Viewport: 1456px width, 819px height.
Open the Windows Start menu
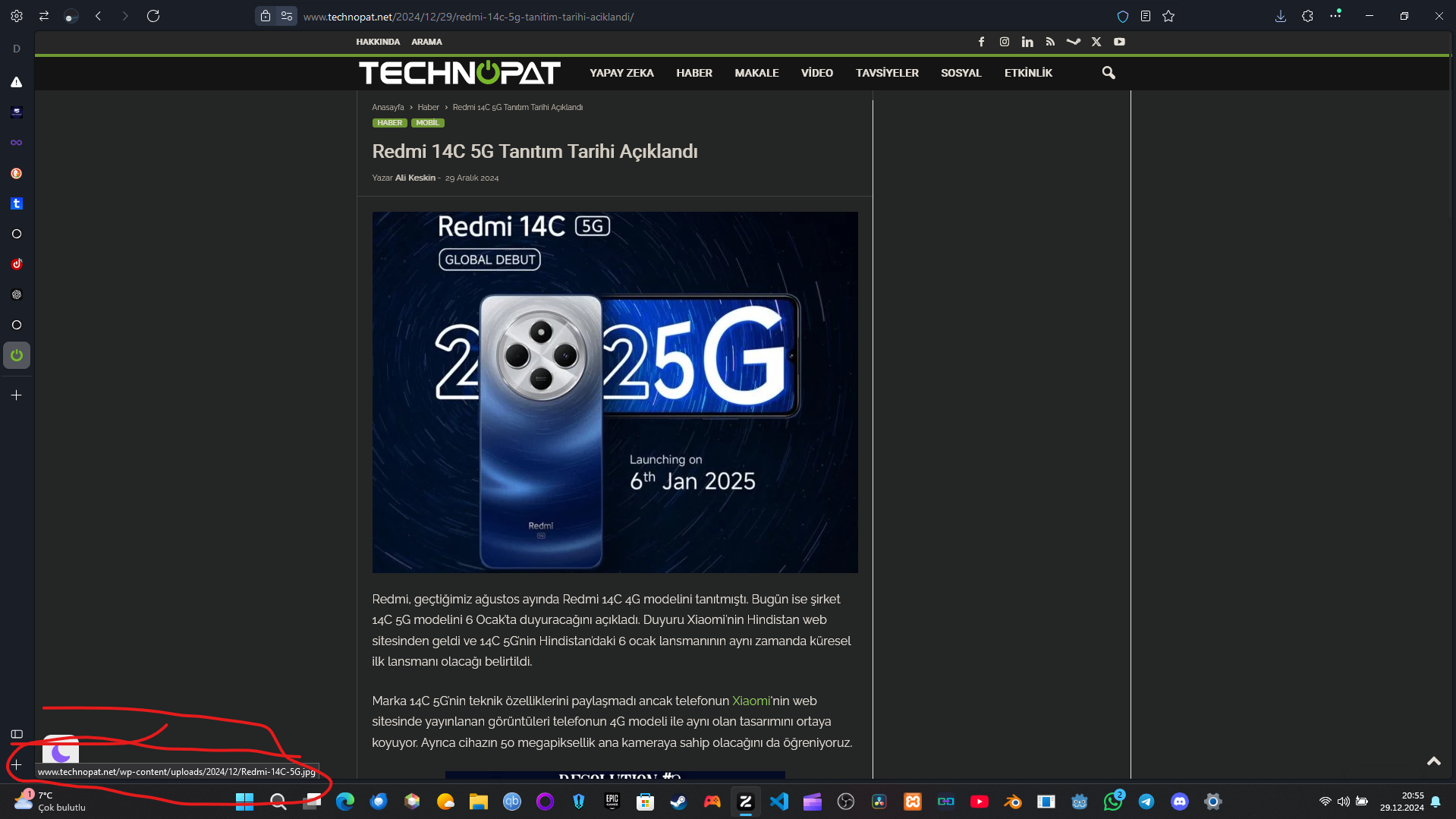click(244, 802)
